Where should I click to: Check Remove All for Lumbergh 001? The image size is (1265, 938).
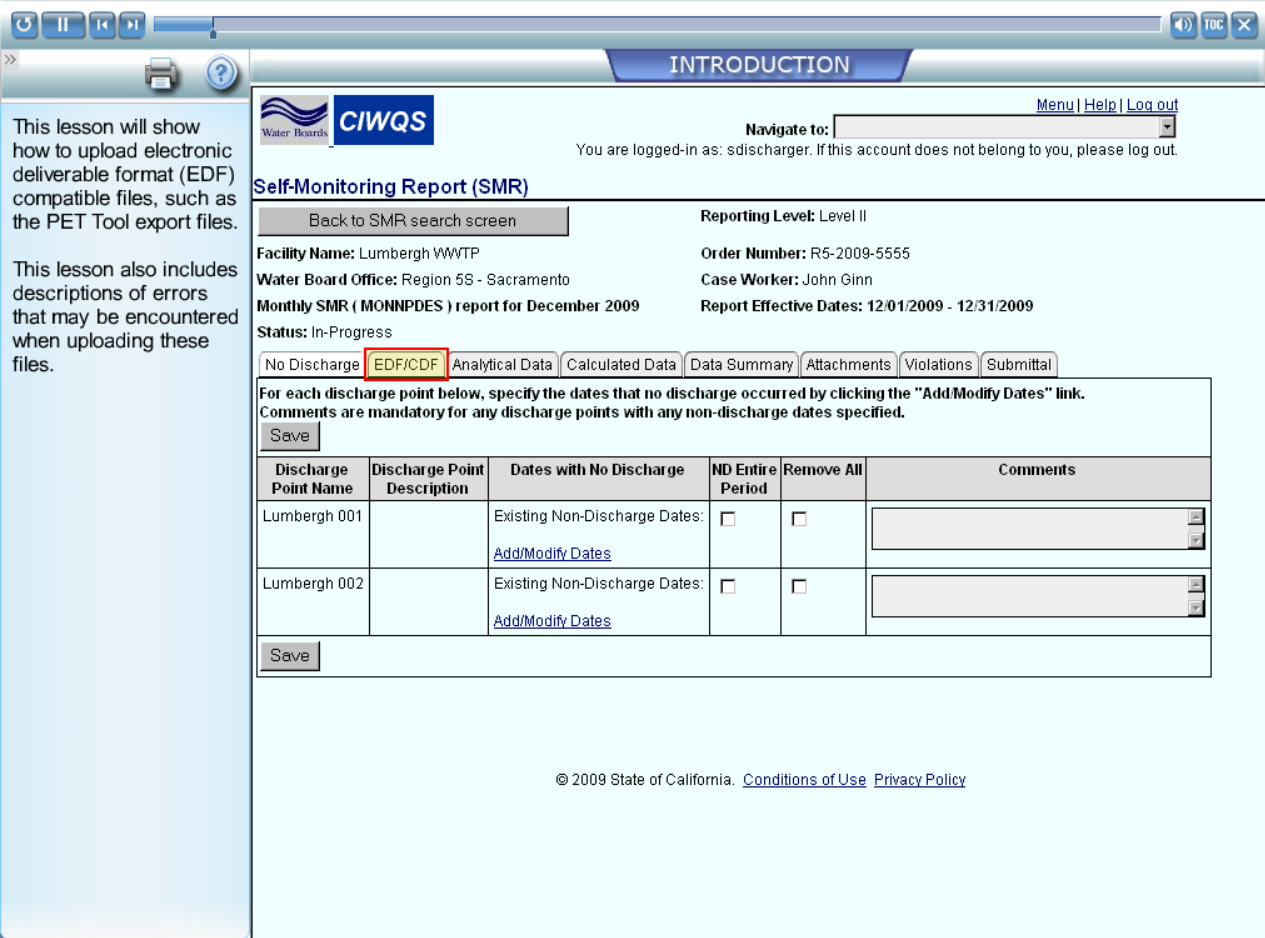click(798, 519)
